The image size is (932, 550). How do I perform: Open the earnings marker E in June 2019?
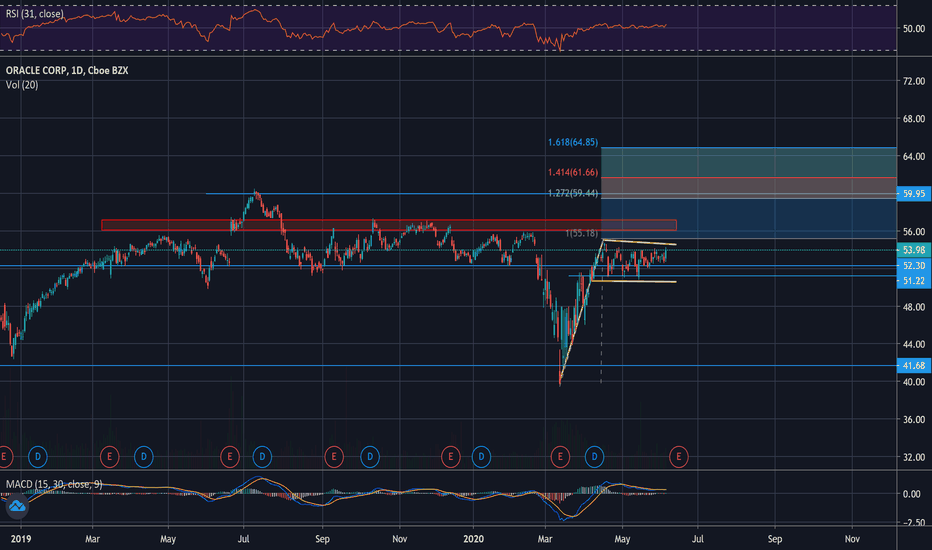tap(229, 457)
